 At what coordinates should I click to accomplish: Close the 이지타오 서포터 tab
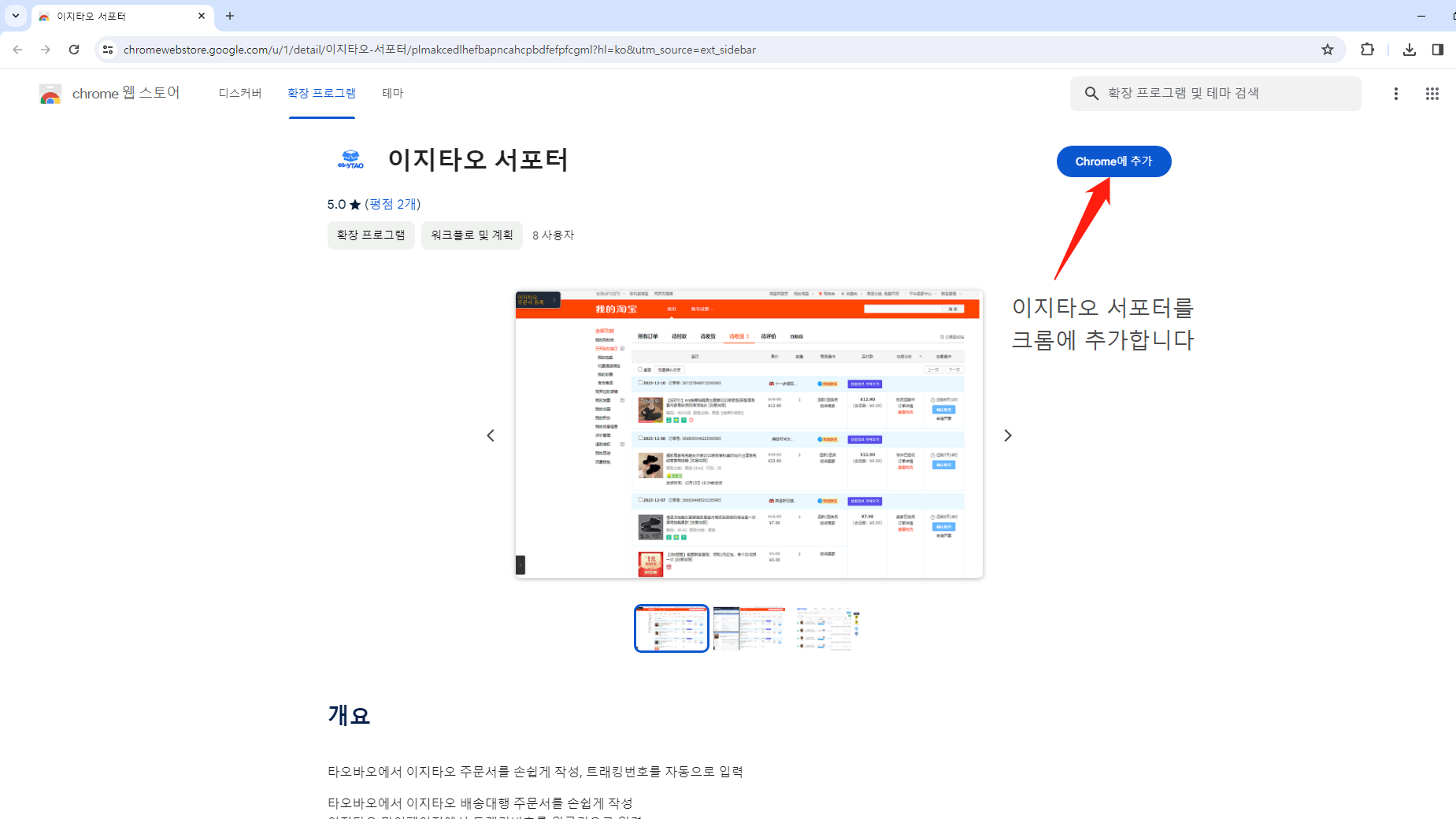coord(202,16)
